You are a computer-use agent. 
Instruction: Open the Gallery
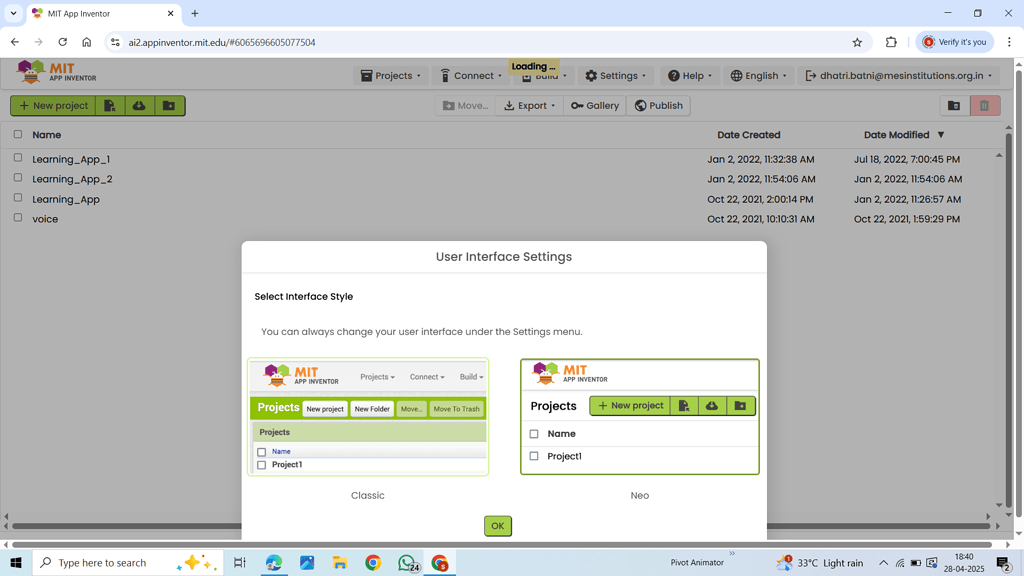point(594,105)
